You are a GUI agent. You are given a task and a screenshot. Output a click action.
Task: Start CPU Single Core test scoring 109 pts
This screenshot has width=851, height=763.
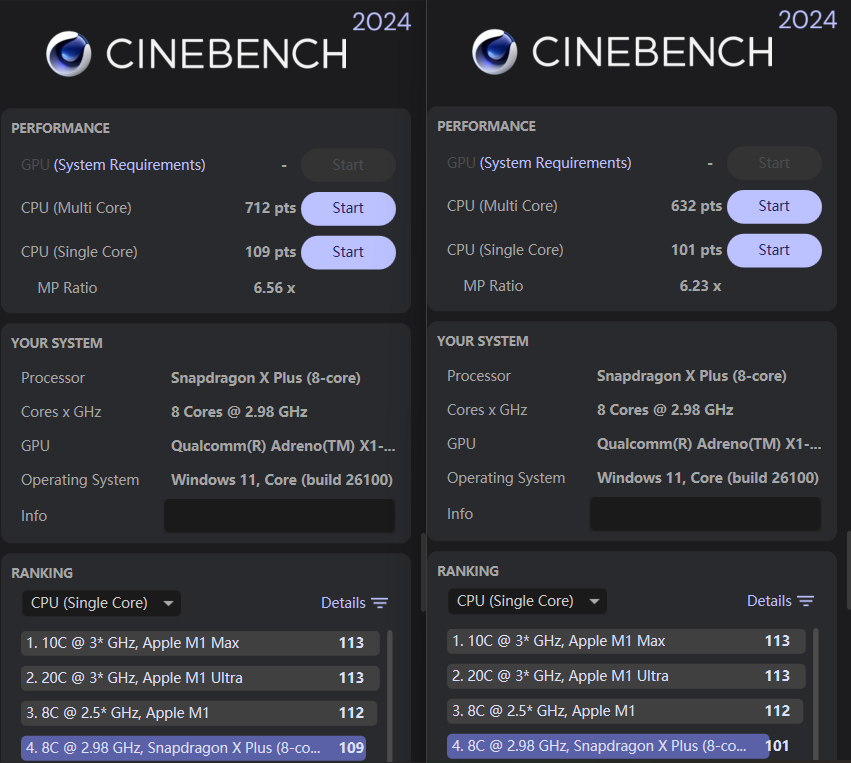[x=348, y=252]
